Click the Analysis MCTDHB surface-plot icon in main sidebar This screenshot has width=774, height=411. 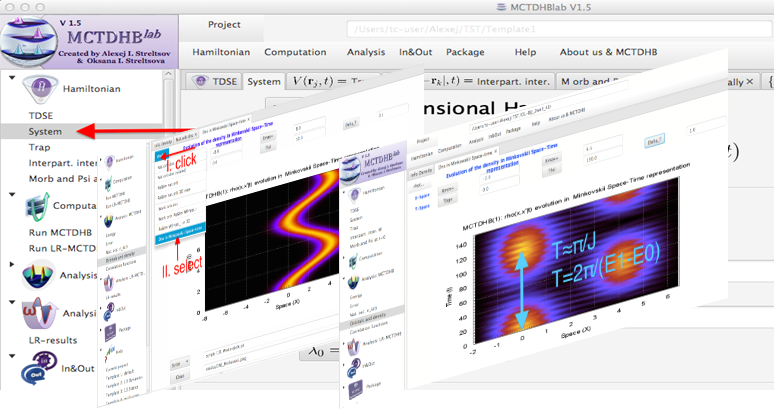point(38,276)
